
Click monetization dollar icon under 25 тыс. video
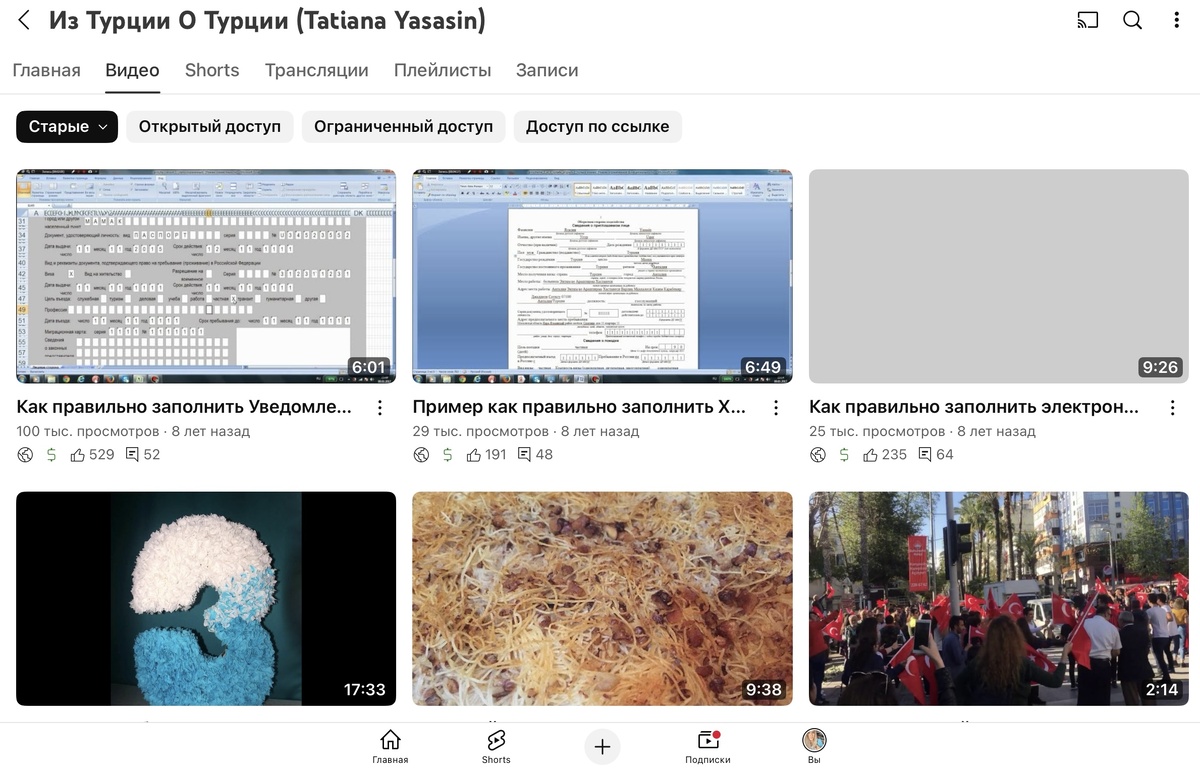843,455
